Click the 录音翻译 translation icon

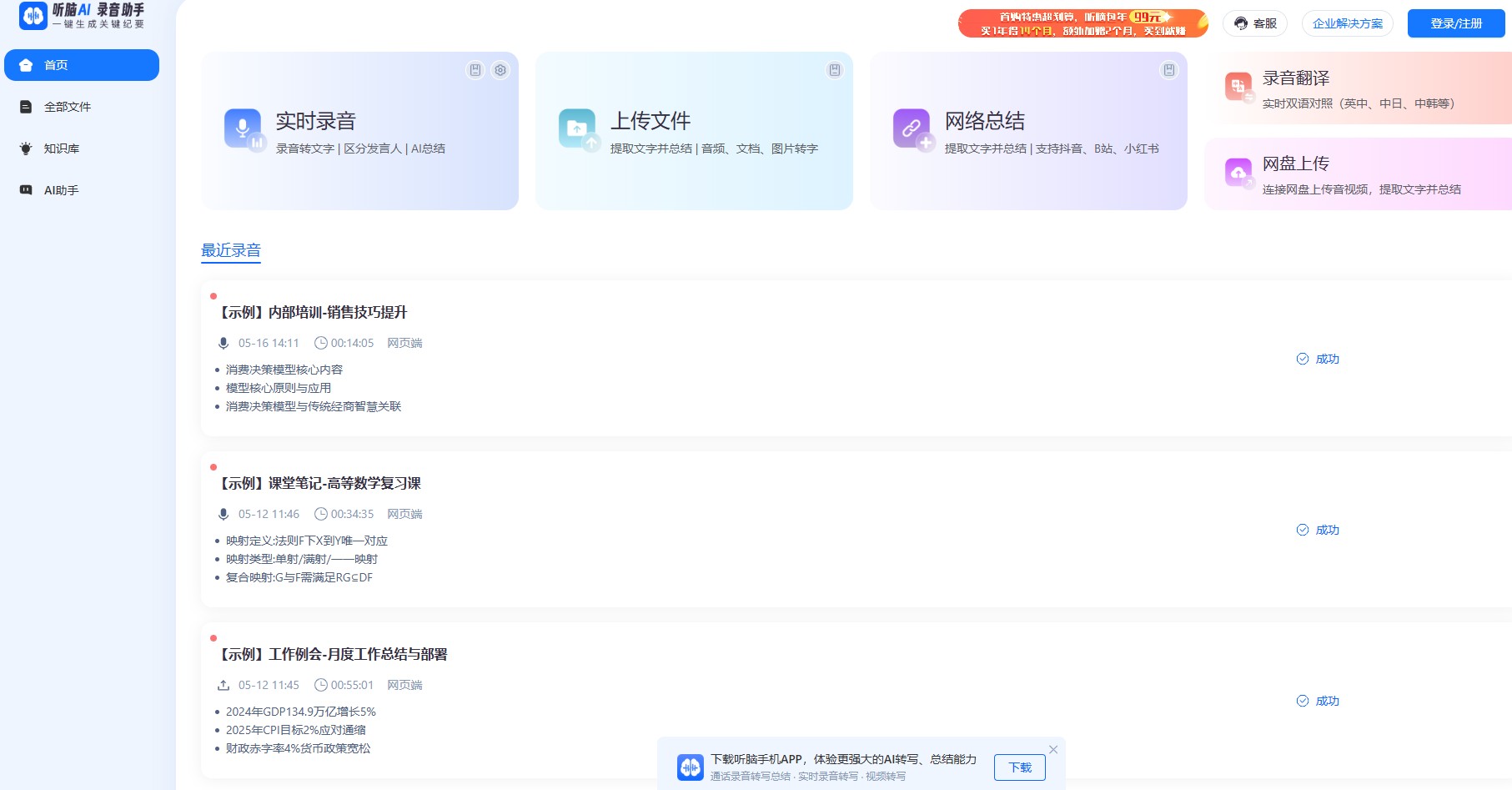click(1238, 86)
